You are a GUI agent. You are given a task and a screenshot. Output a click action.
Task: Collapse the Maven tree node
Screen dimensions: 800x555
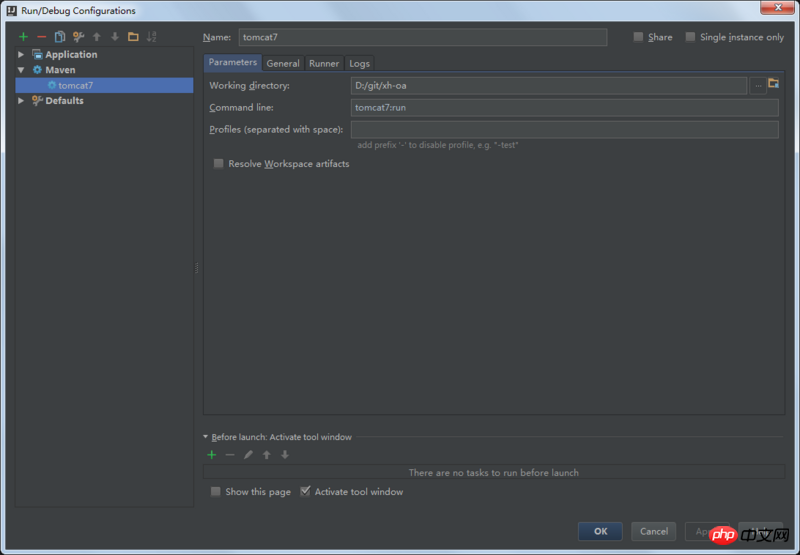click(x=21, y=70)
